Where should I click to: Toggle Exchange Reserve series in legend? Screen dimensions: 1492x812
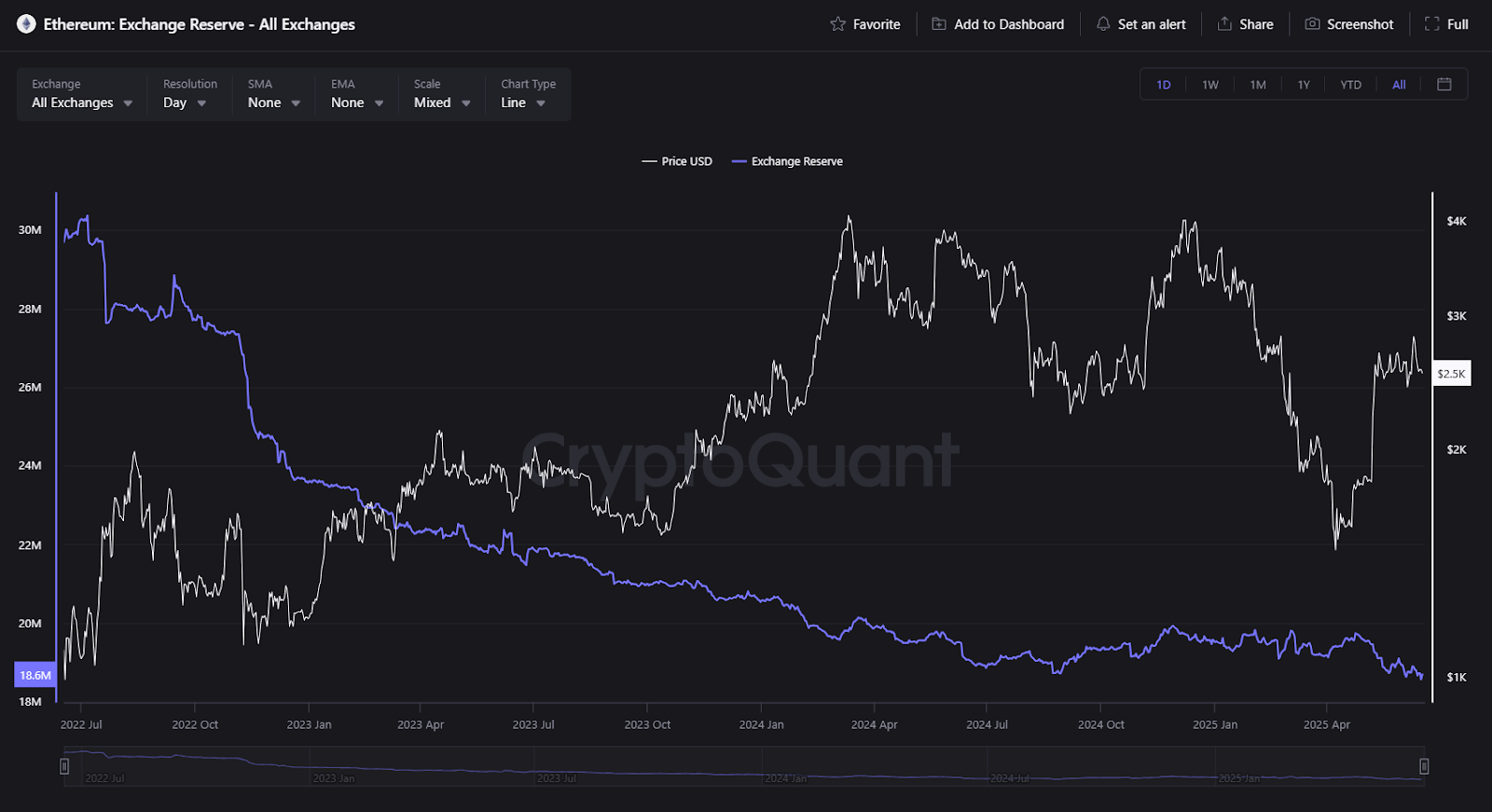point(788,161)
